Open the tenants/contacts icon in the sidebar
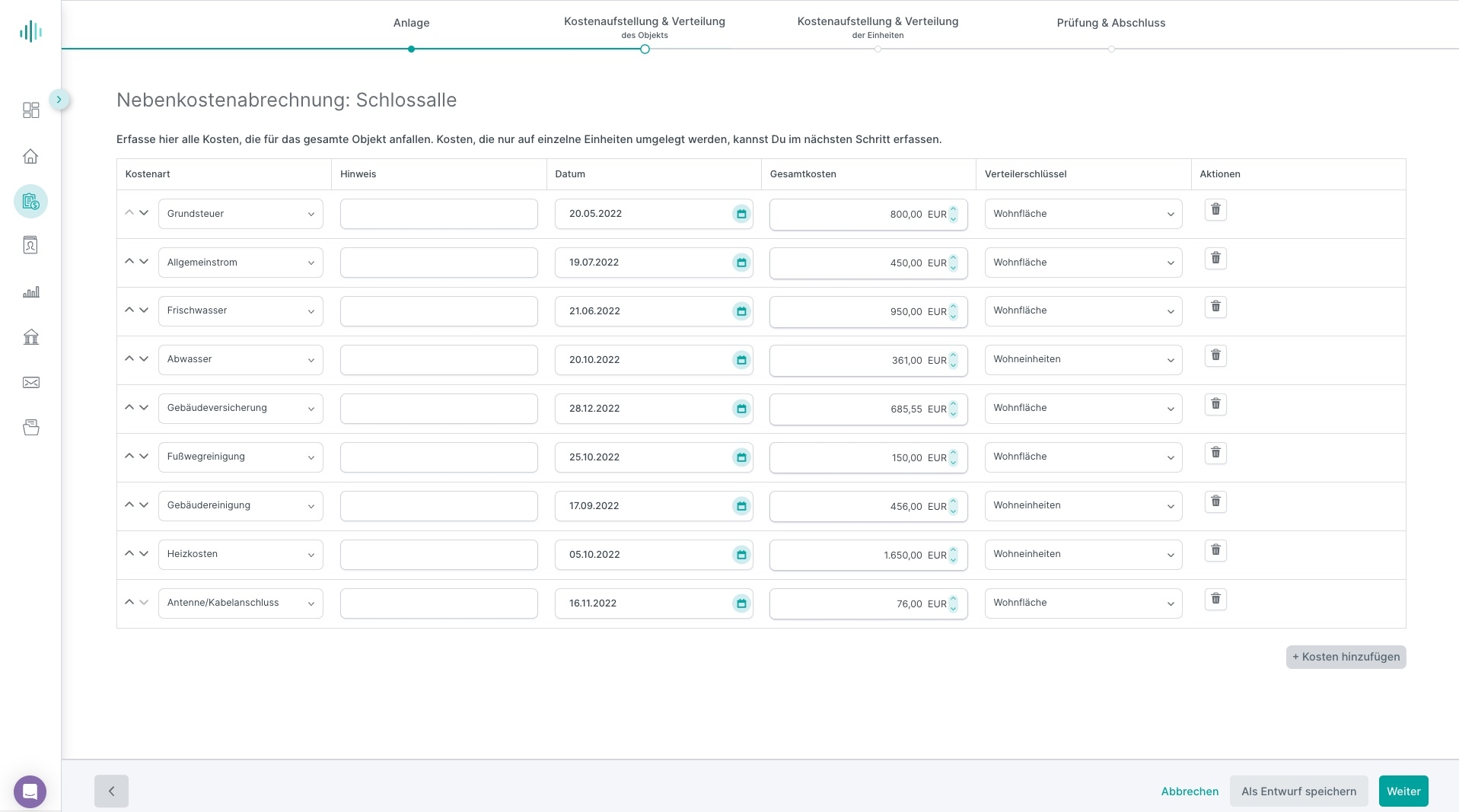 pos(30,245)
